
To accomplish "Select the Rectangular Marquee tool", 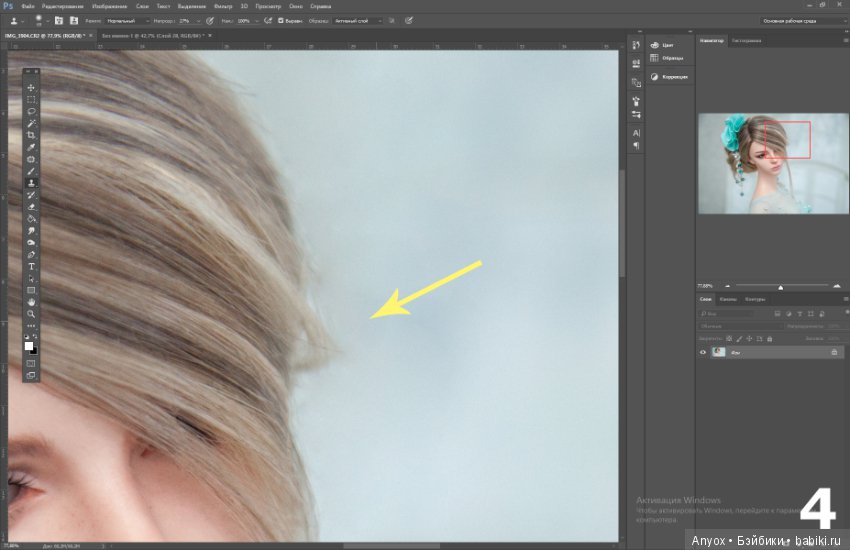I will click(x=31, y=100).
